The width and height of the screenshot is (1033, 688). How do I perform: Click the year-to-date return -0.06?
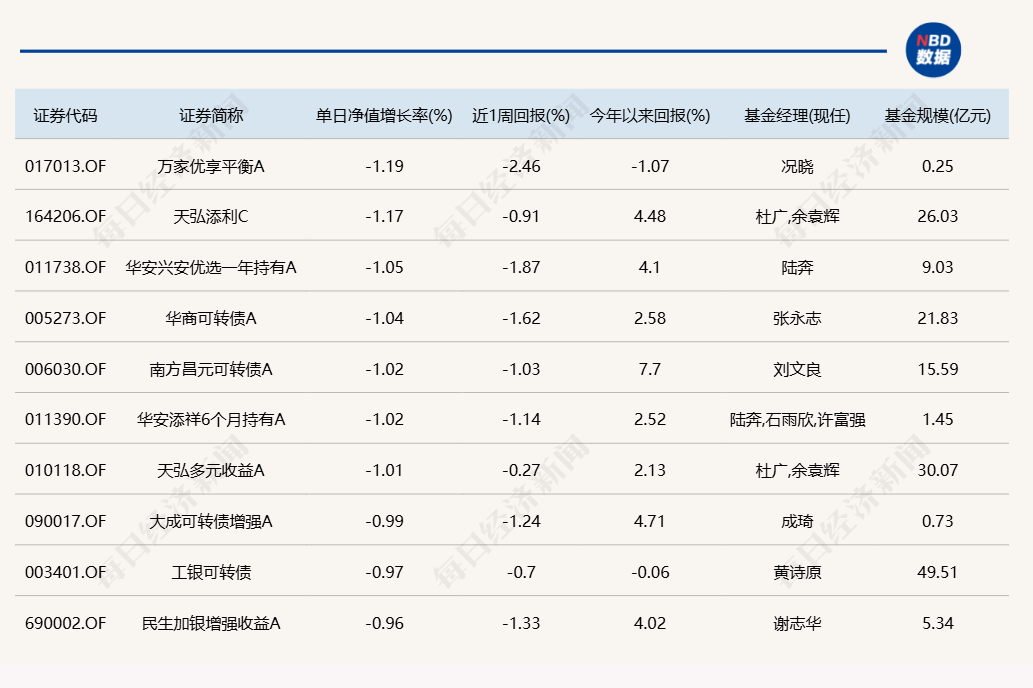tap(650, 572)
